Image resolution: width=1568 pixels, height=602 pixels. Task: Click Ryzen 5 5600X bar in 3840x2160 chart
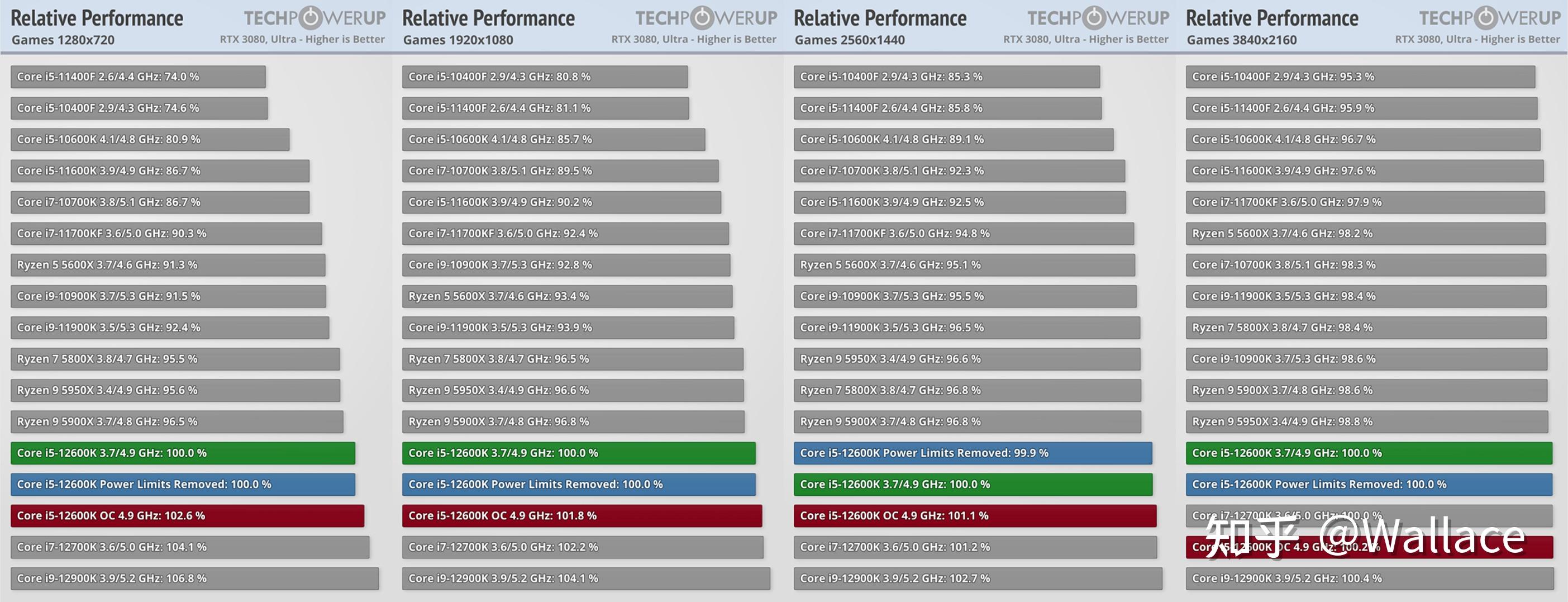pyautogui.click(x=1366, y=234)
